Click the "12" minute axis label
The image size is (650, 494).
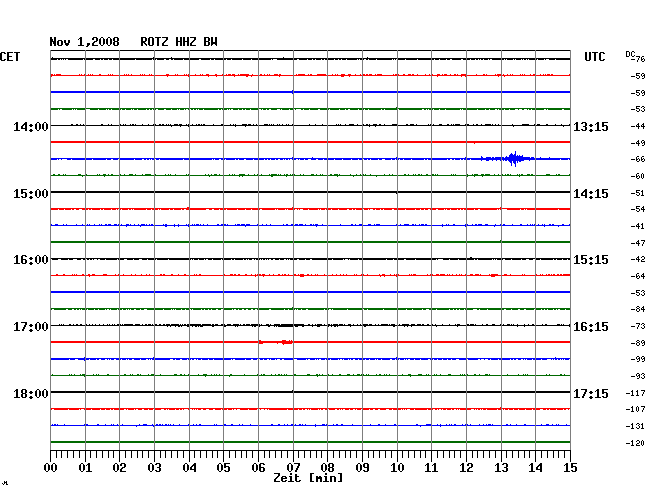point(466,468)
